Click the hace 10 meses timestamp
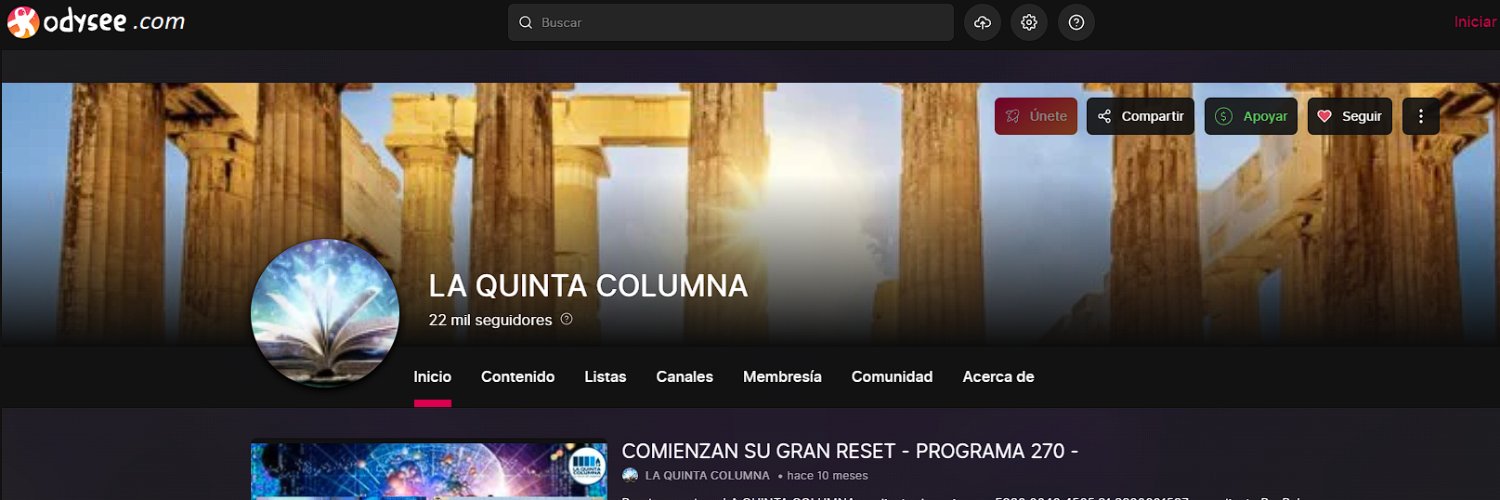This screenshot has width=1500, height=500. click(827, 476)
